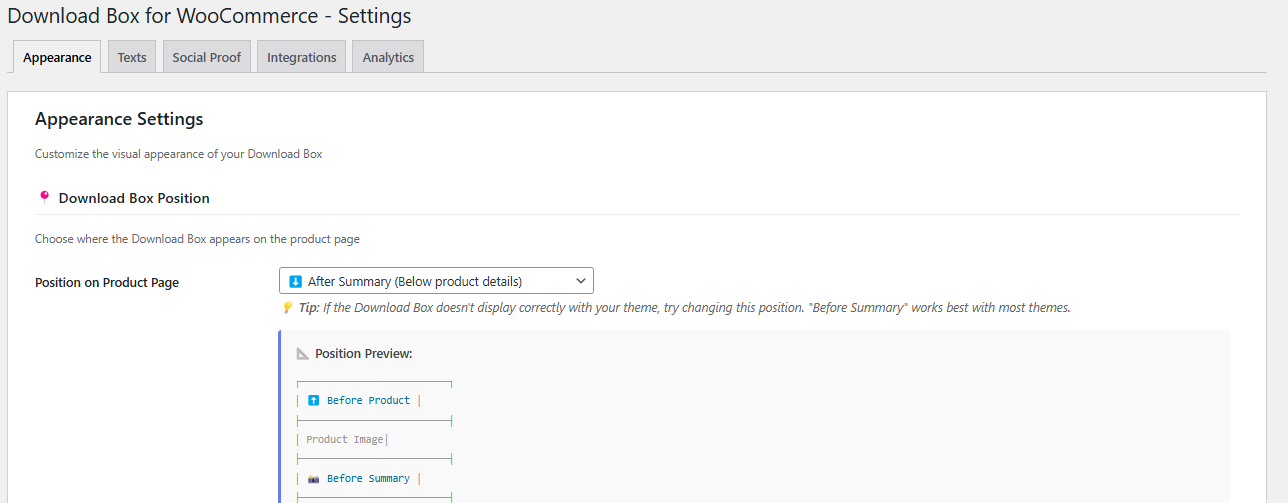Go to the Integrations tab
Image resolution: width=1288 pixels, height=503 pixels.
coord(301,57)
